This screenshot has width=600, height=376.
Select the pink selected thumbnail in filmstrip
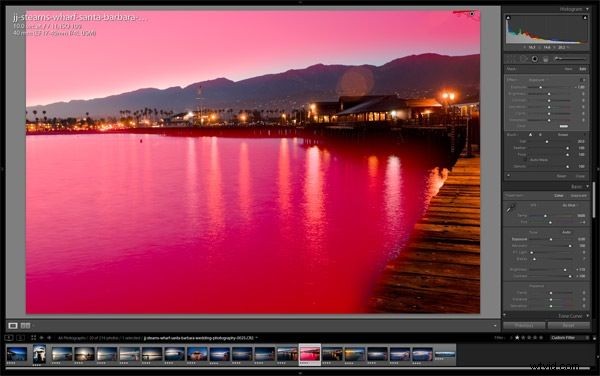click(x=310, y=355)
